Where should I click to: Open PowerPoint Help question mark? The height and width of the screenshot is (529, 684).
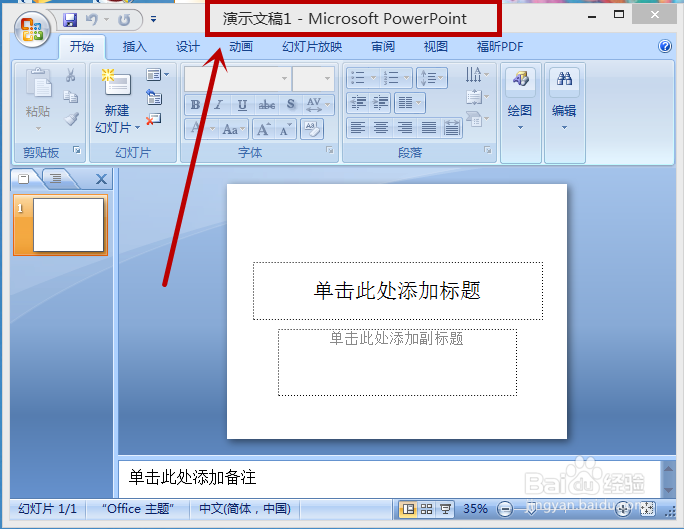pyautogui.click(x=665, y=46)
